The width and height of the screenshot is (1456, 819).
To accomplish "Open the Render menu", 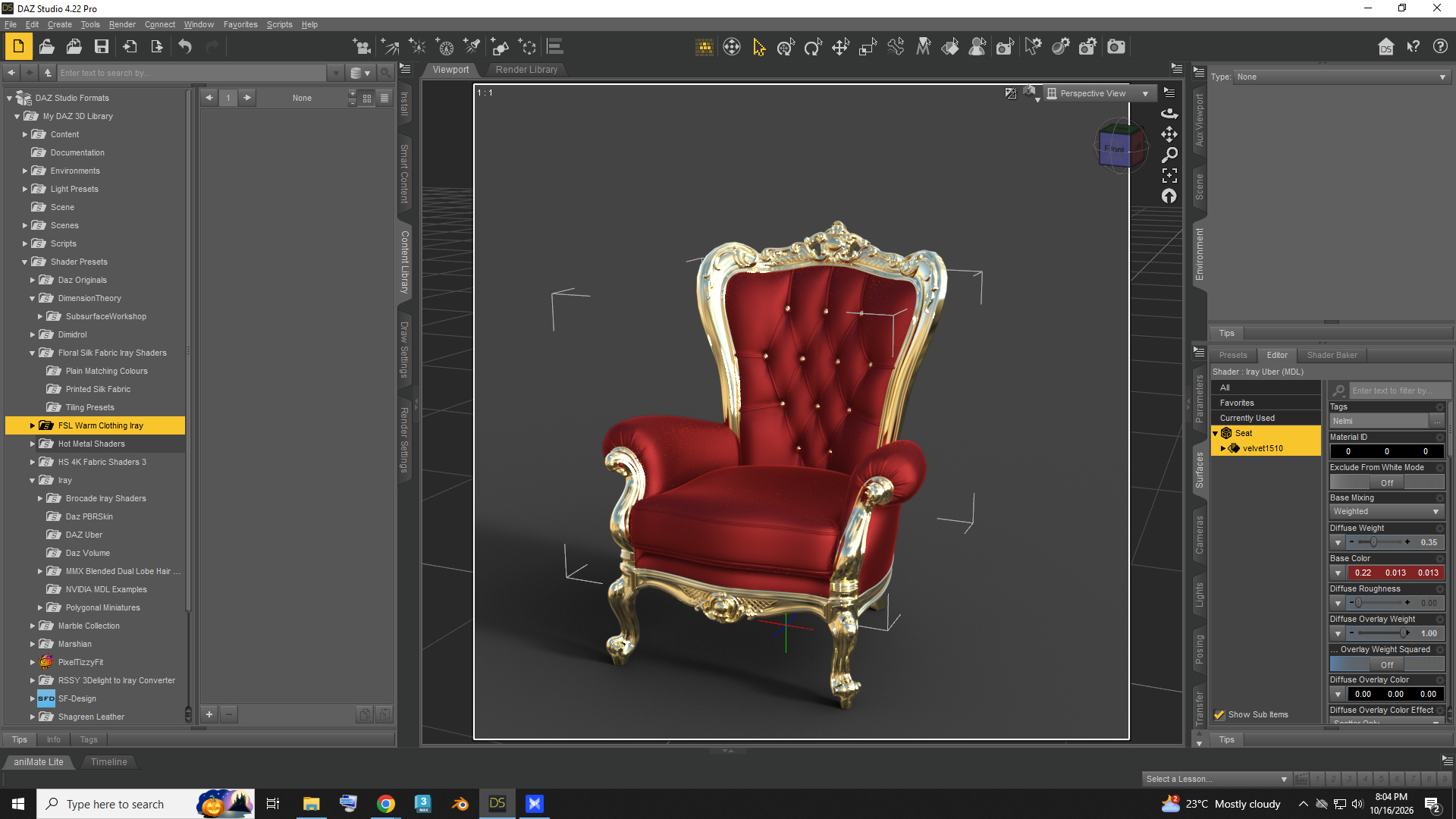I will pos(122,24).
